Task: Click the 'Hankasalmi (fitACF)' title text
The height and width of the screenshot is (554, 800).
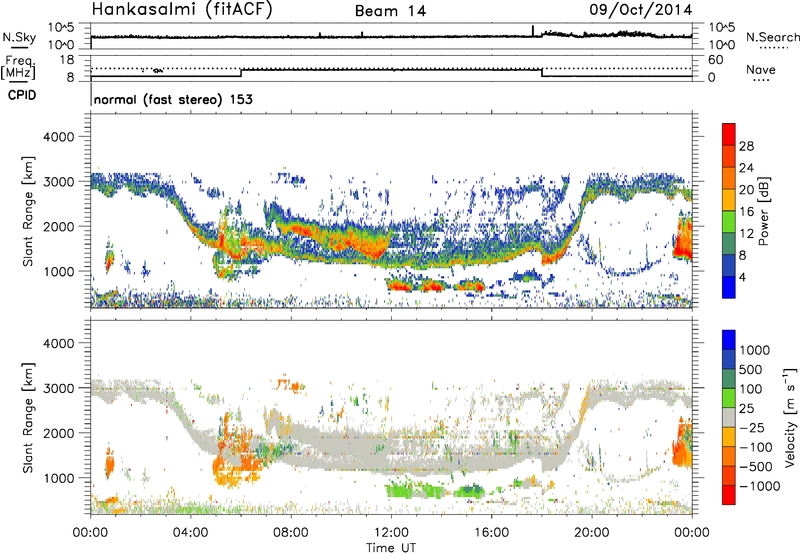Action: (182, 9)
